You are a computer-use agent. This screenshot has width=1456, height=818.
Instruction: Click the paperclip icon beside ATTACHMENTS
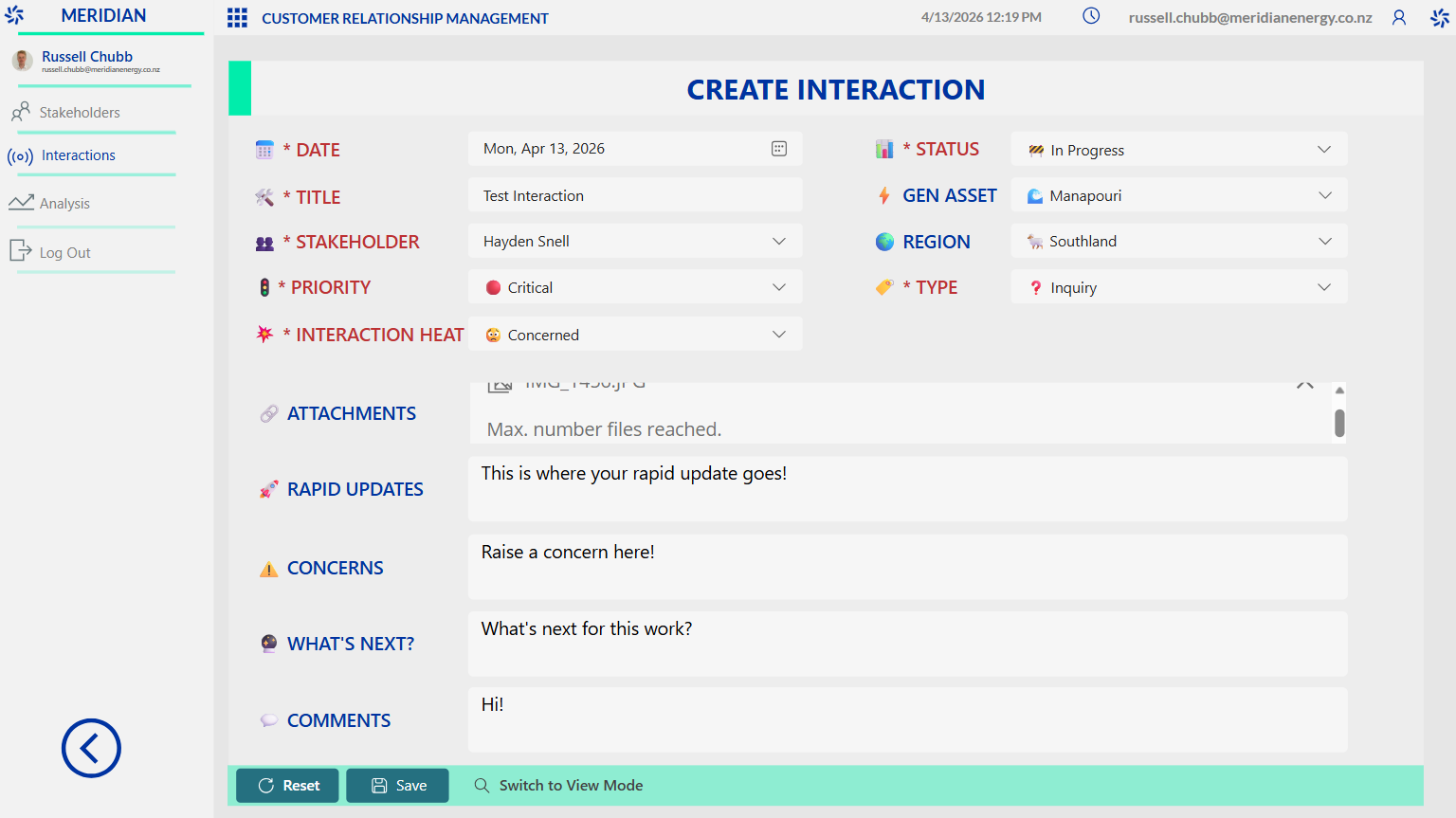click(x=269, y=413)
